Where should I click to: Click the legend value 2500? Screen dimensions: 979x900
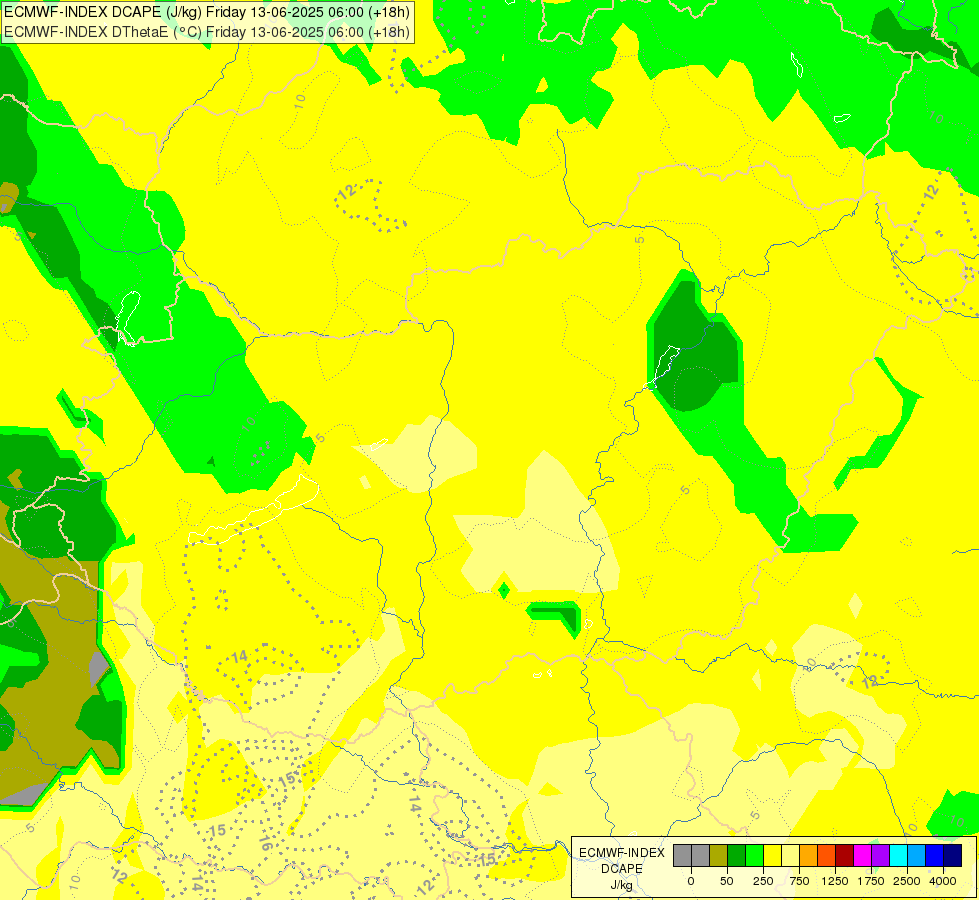[907, 881]
